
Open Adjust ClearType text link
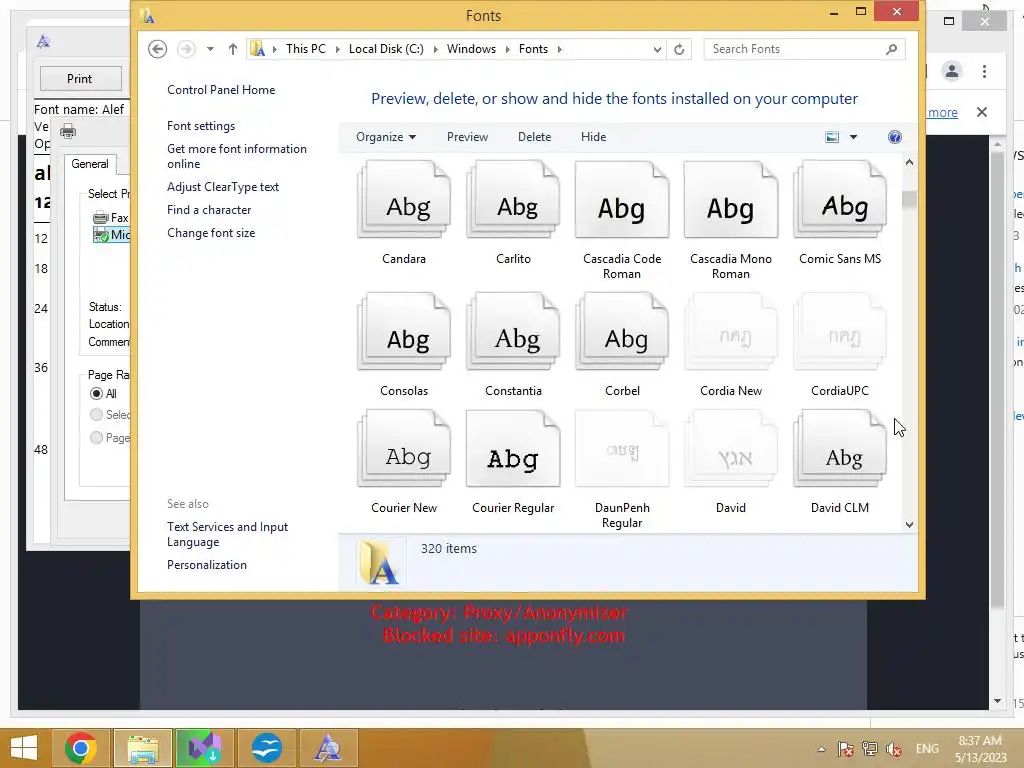(x=223, y=187)
